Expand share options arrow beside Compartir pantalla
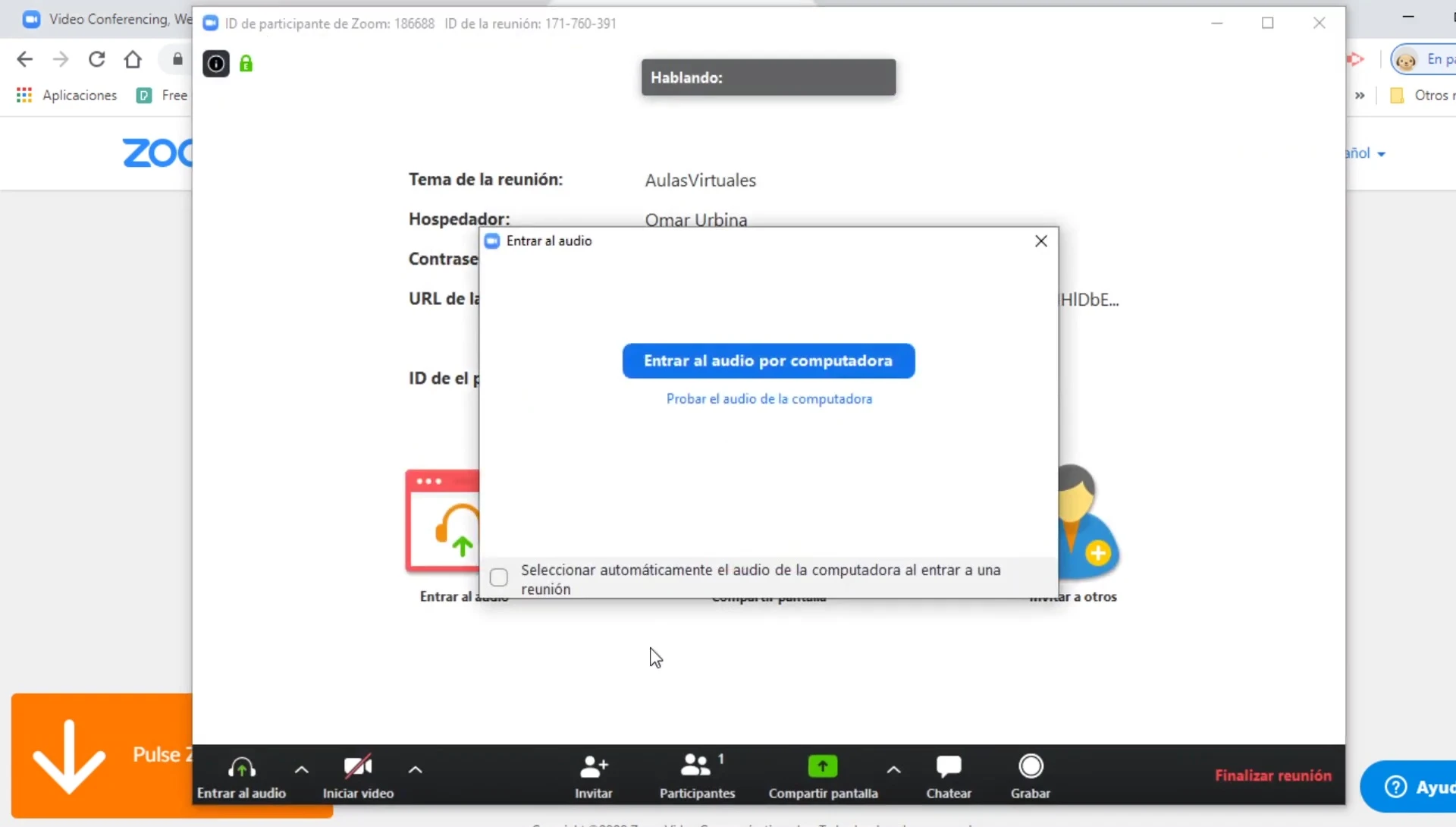Screen dimensions: 1456x827 click(893, 769)
